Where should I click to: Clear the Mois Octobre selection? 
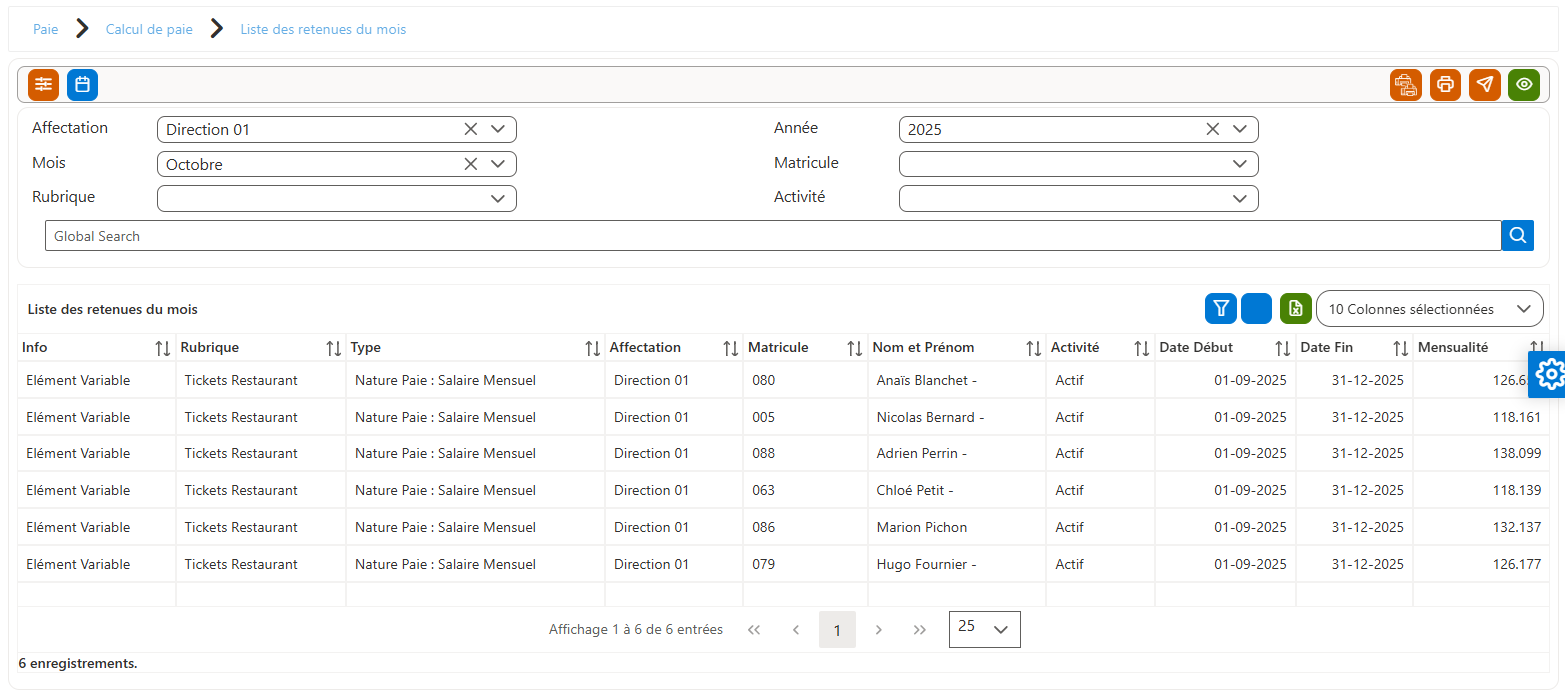pyautogui.click(x=471, y=164)
